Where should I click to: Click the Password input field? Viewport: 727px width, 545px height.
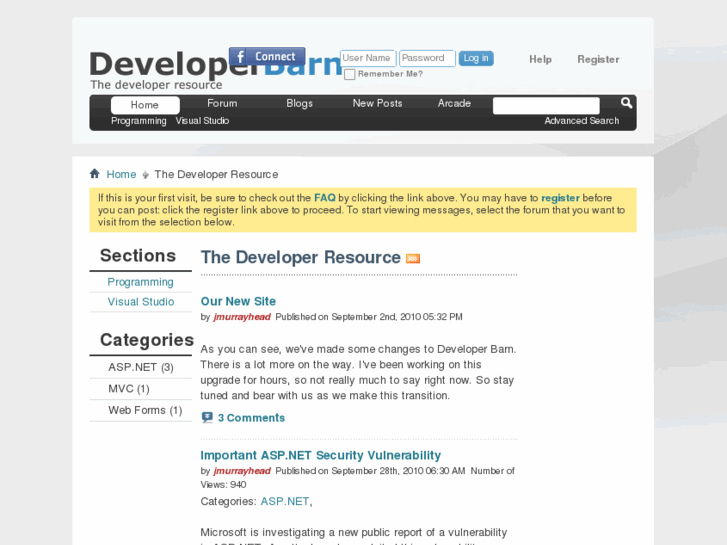427,58
